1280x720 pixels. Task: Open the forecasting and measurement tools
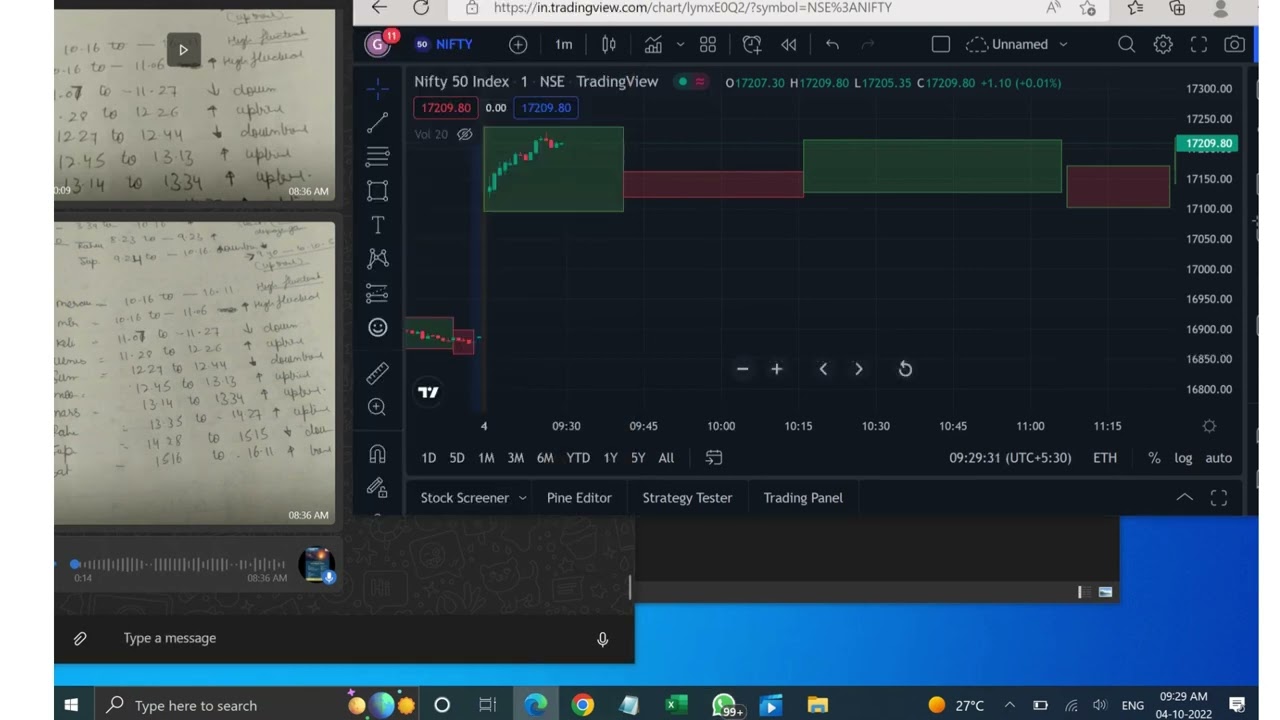(377, 293)
